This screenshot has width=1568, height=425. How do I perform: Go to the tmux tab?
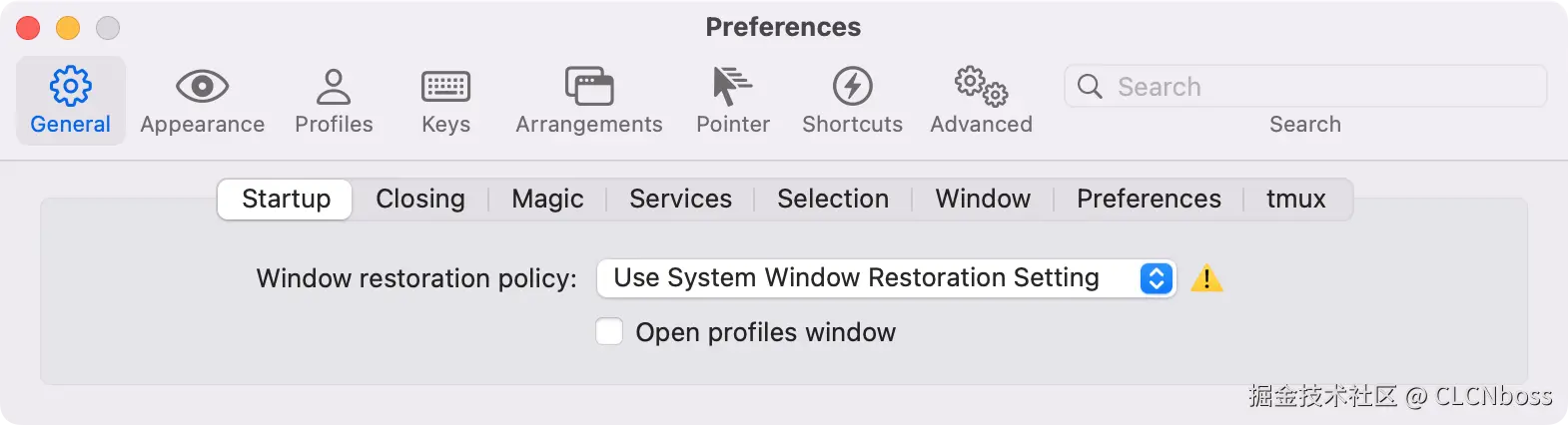[1295, 200]
